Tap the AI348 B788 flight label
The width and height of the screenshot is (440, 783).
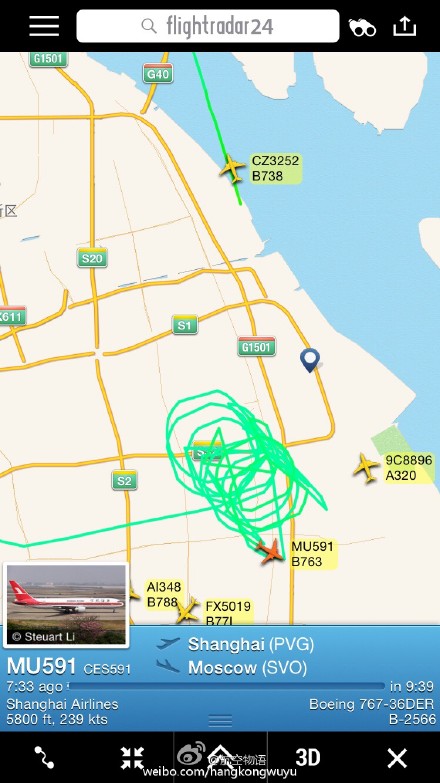click(x=164, y=594)
